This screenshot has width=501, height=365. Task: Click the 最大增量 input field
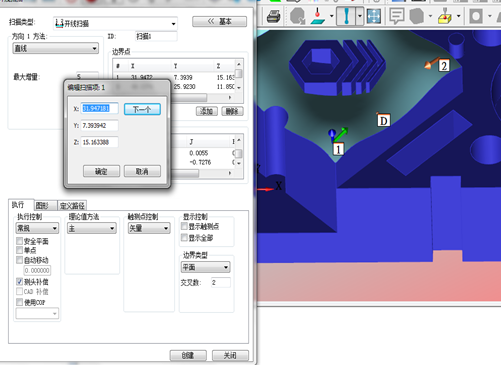(x=87, y=76)
